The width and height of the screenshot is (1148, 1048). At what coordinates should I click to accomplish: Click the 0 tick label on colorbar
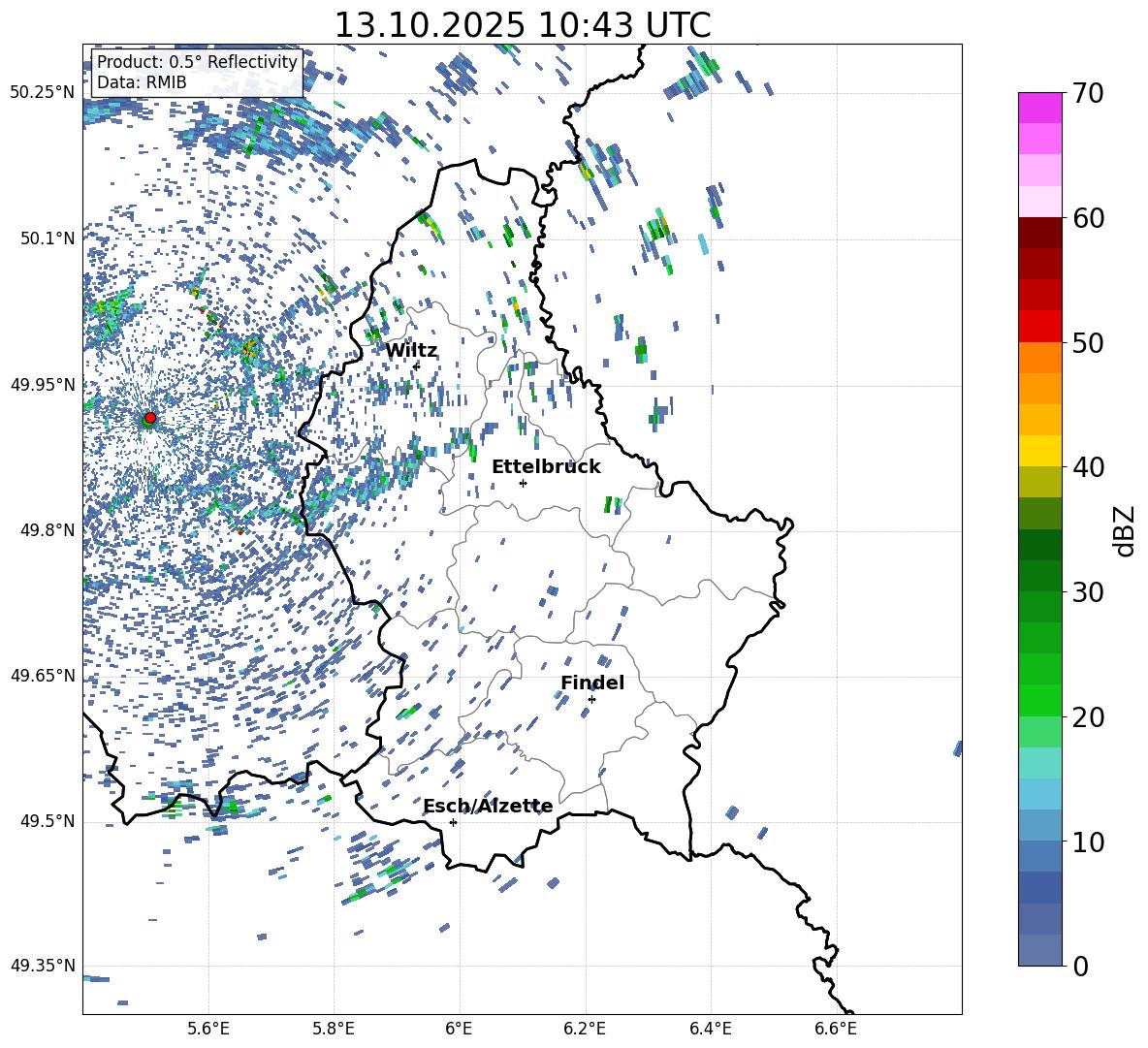(1080, 966)
